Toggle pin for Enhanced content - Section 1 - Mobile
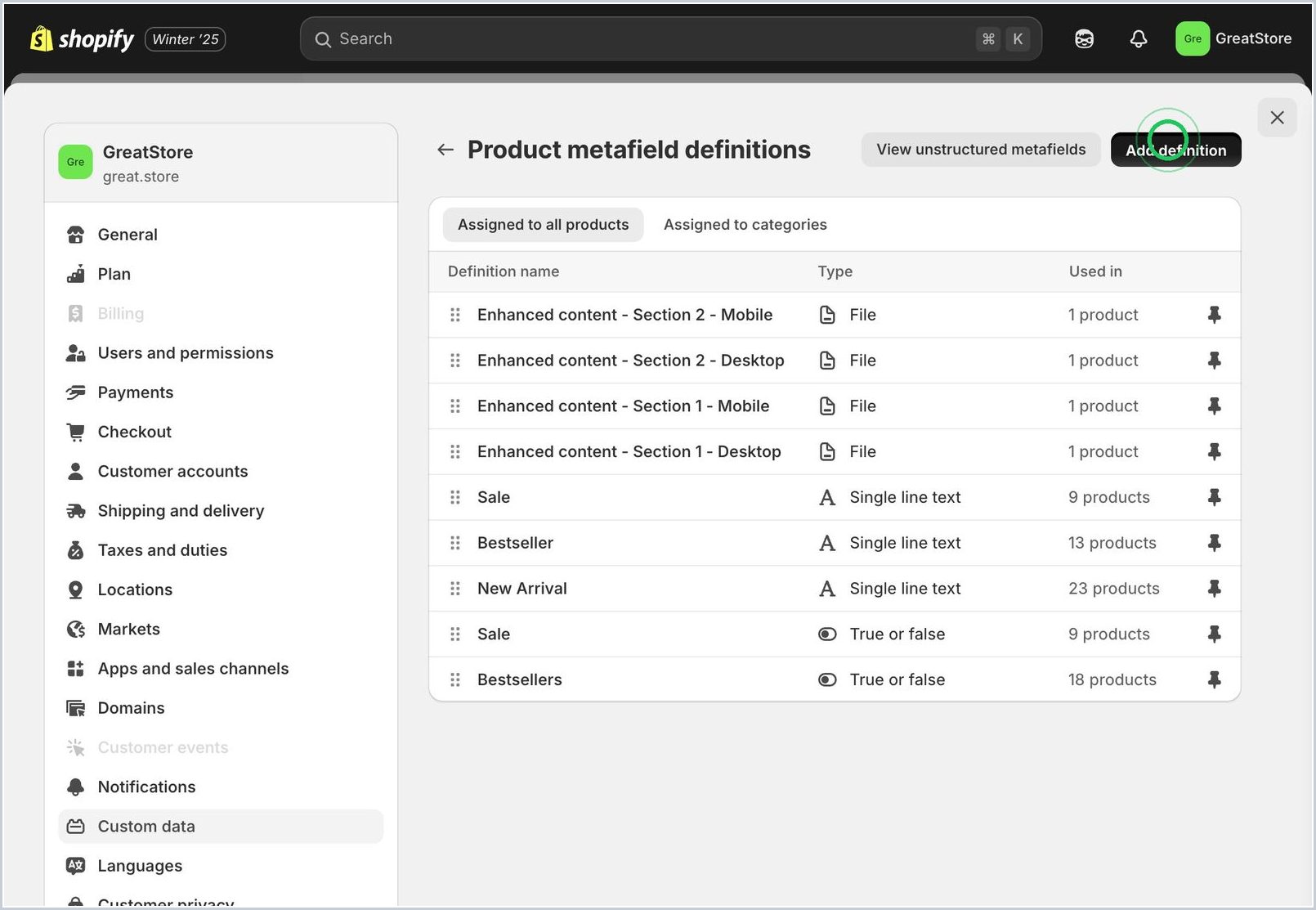 point(1215,406)
